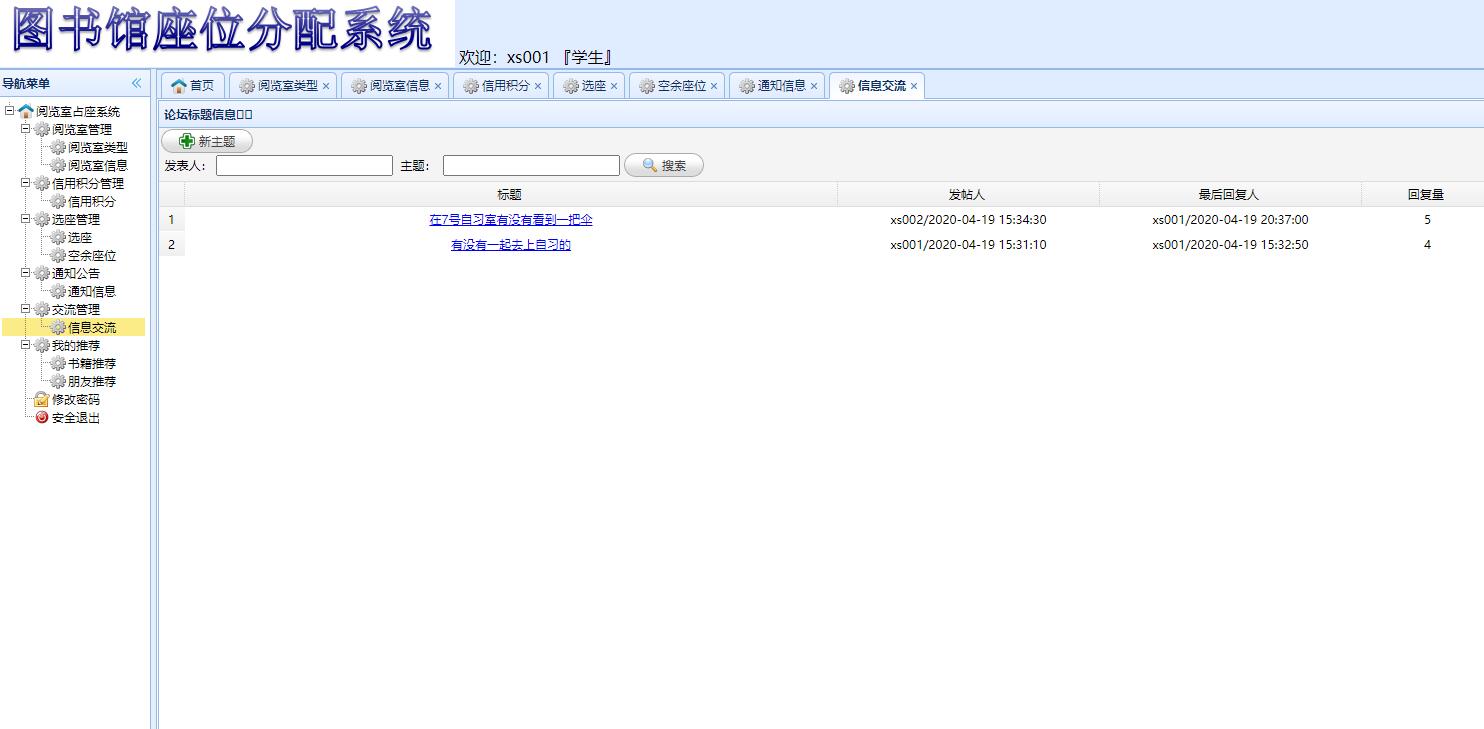Open thread 在7号自习室有没有看到一把伞
The image size is (1484, 729).
512,219
